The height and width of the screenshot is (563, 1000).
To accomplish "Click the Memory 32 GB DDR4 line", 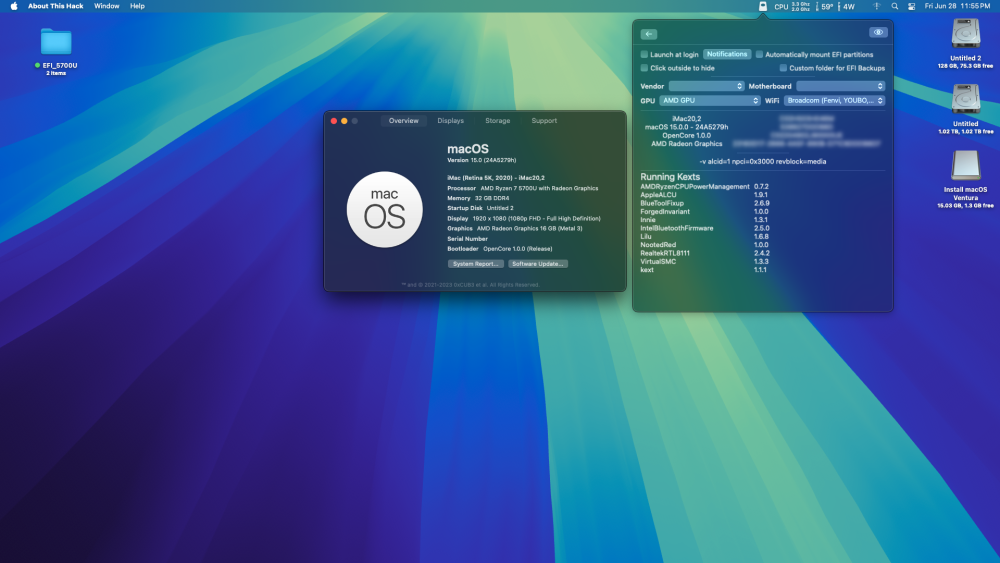I will coord(478,198).
